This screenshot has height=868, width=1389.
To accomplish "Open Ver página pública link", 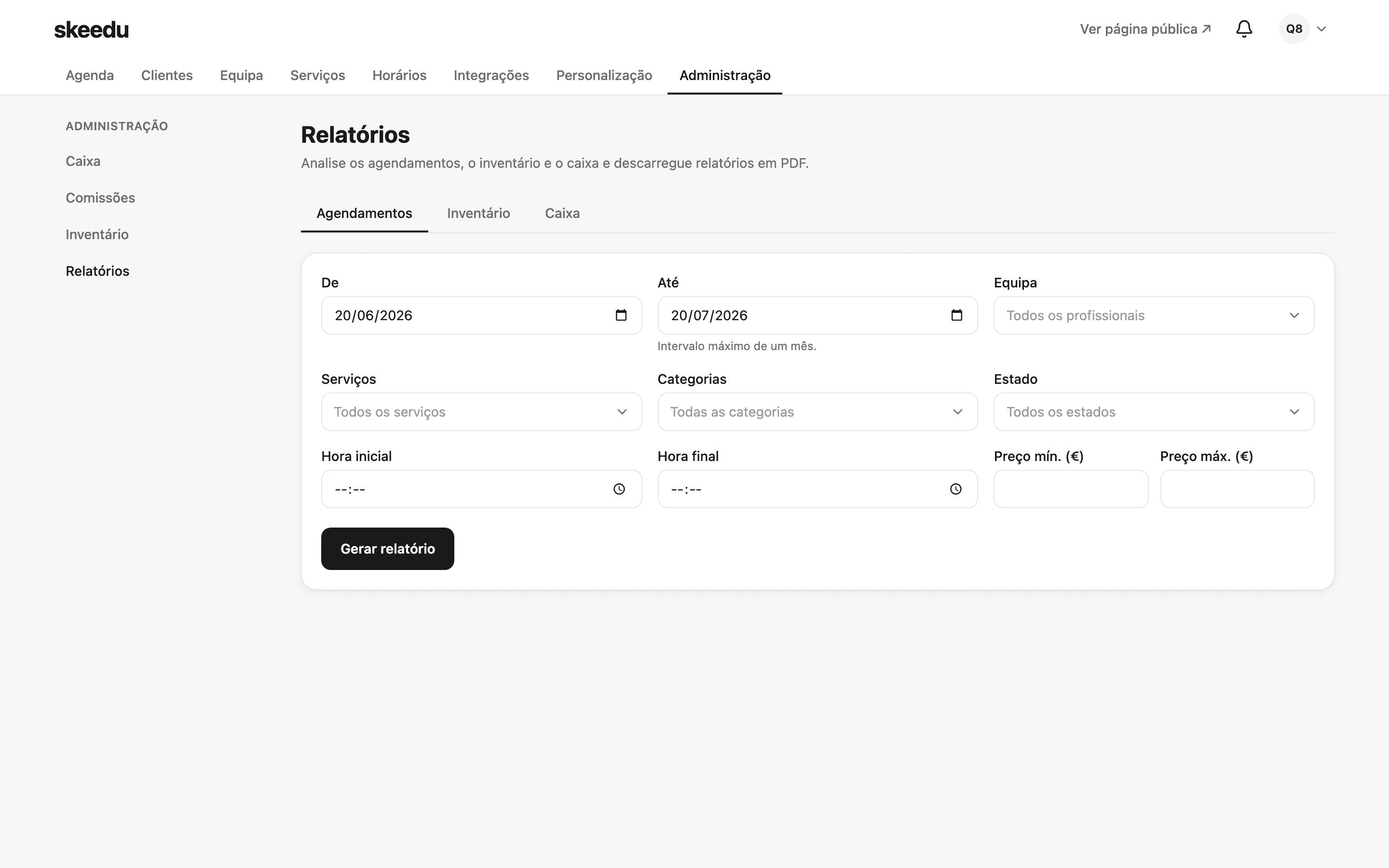I will pyautogui.click(x=1145, y=29).
